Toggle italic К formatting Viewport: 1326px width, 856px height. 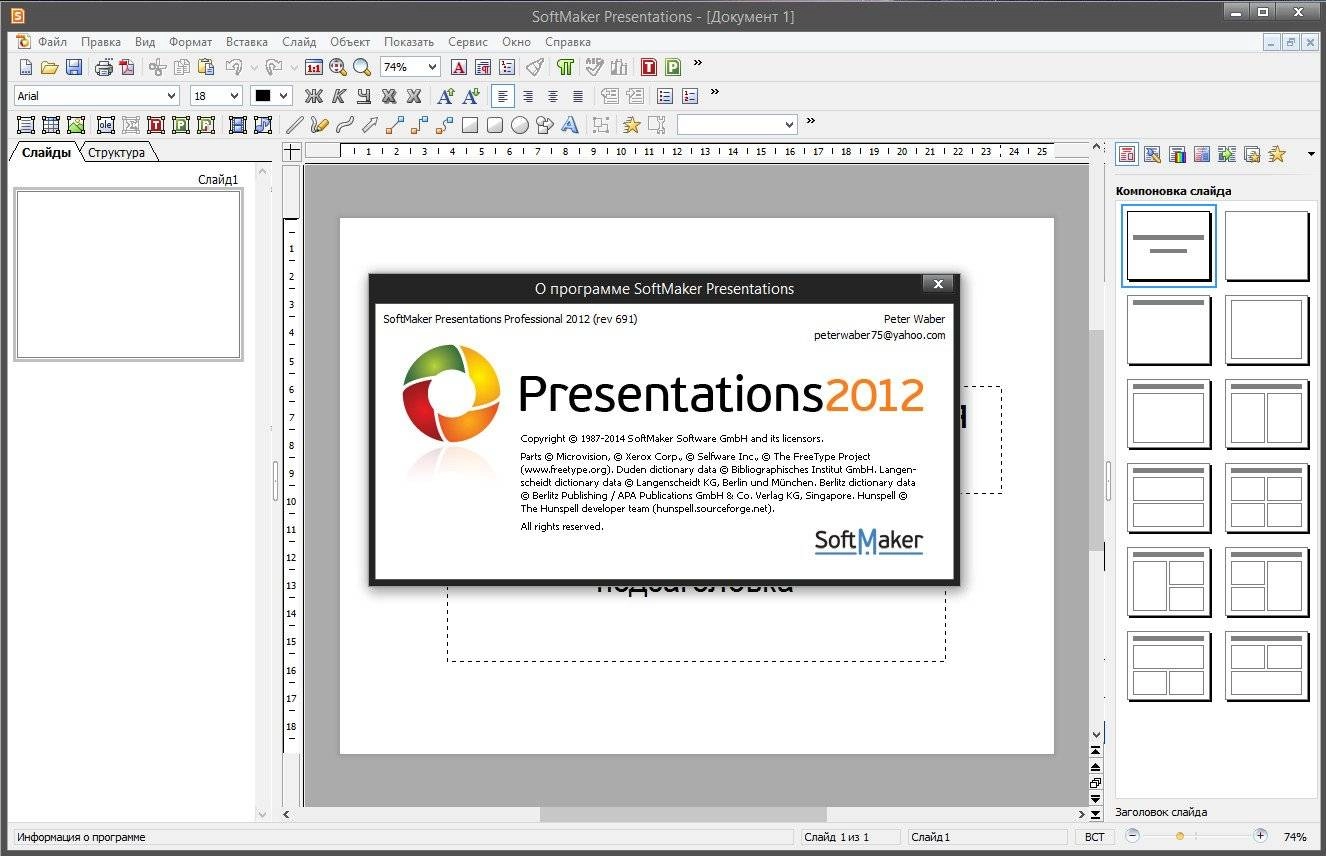tap(339, 96)
